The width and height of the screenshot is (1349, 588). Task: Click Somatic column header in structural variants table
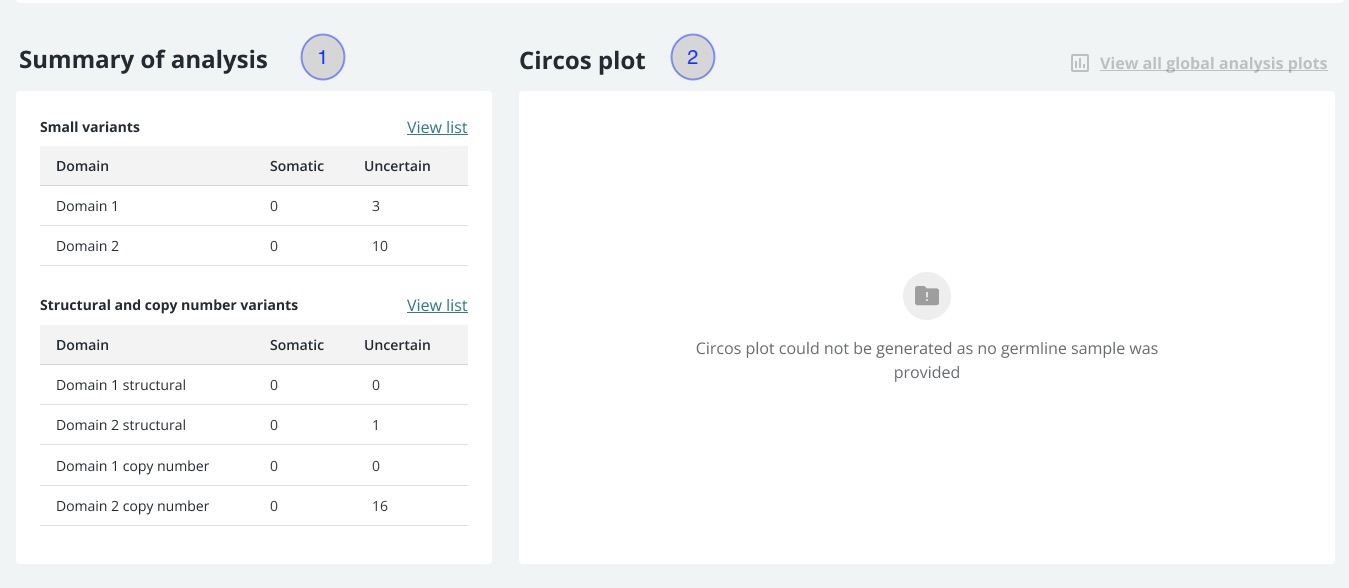[297, 345]
